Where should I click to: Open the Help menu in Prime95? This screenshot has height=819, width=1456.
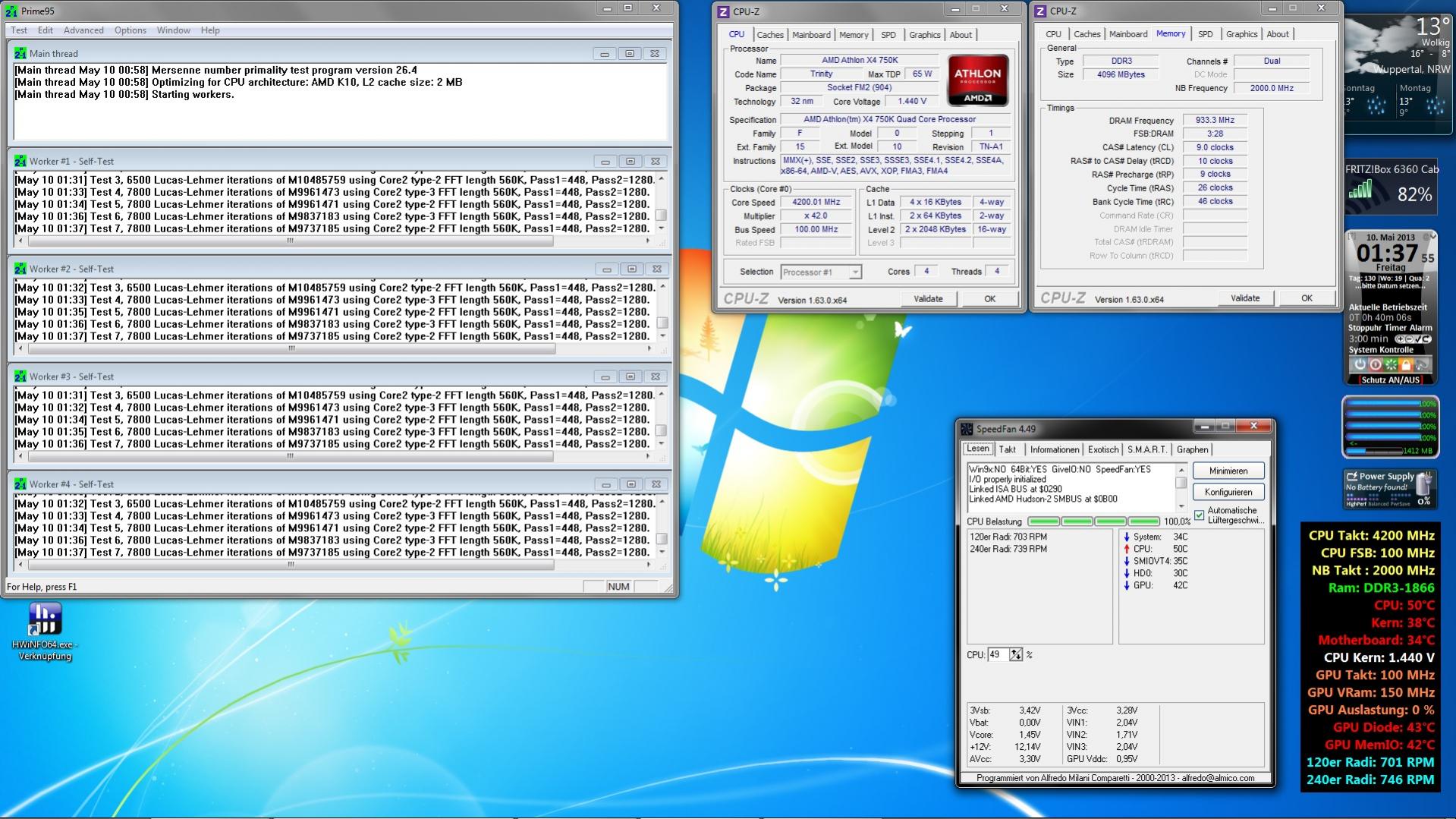pos(210,30)
